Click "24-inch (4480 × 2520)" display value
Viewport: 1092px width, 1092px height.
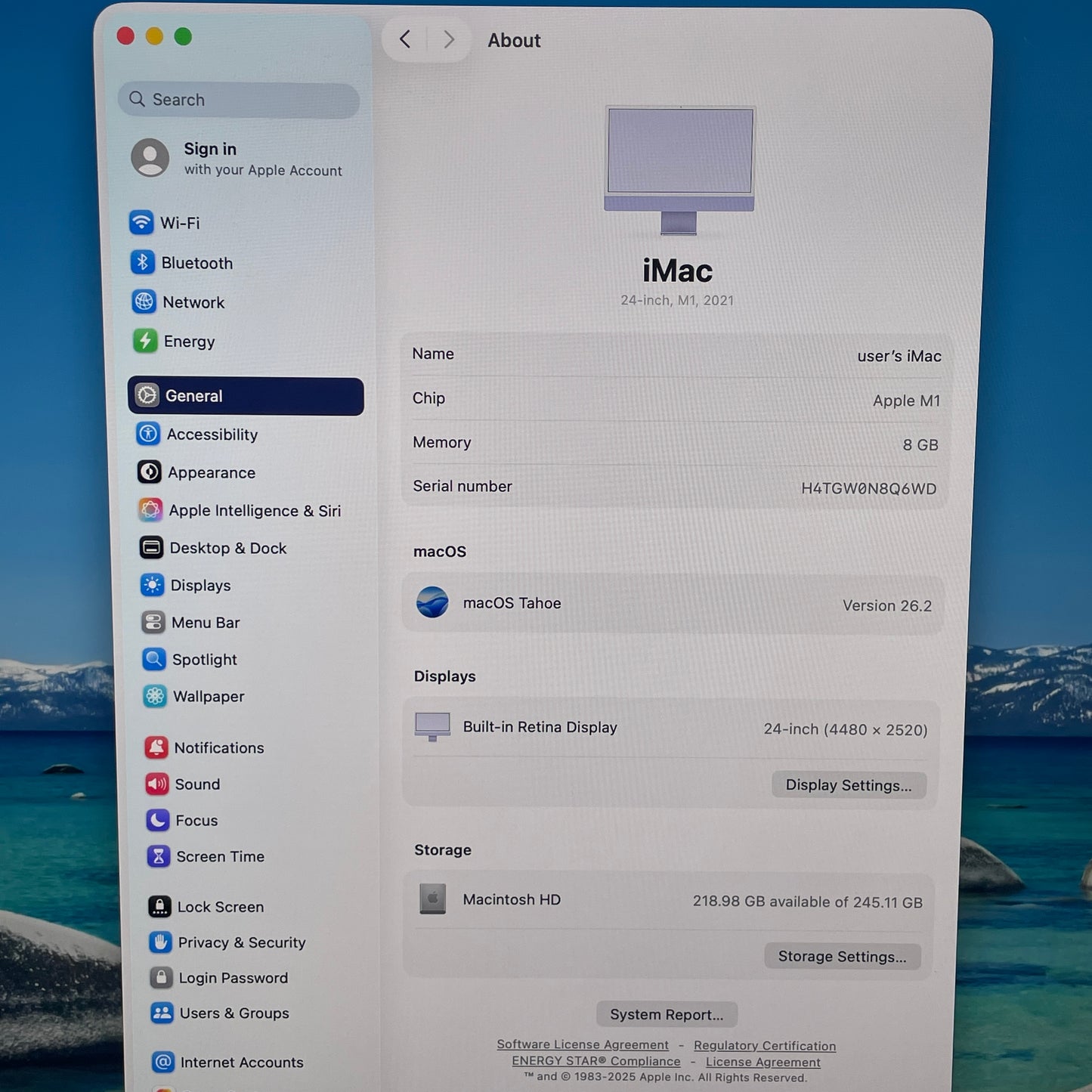point(846,729)
